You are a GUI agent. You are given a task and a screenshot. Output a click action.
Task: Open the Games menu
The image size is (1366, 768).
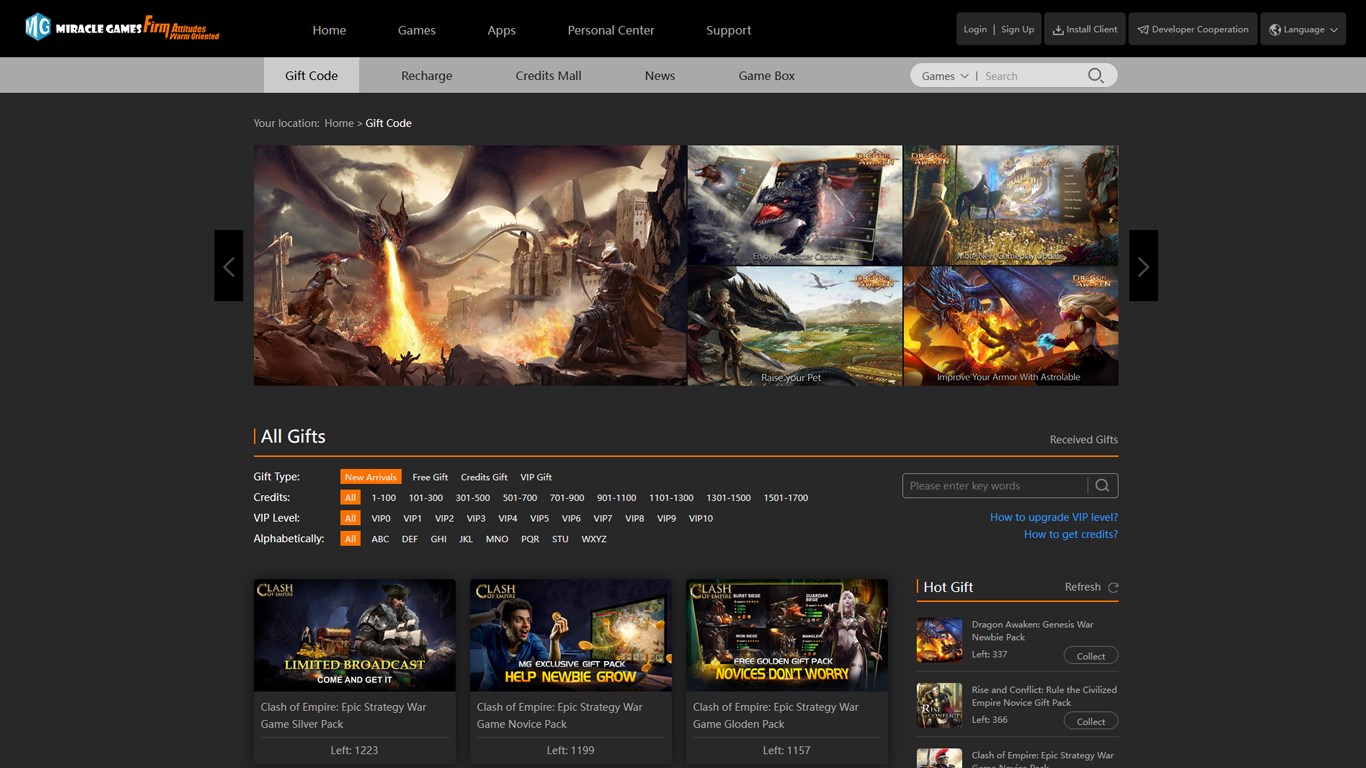tap(417, 30)
